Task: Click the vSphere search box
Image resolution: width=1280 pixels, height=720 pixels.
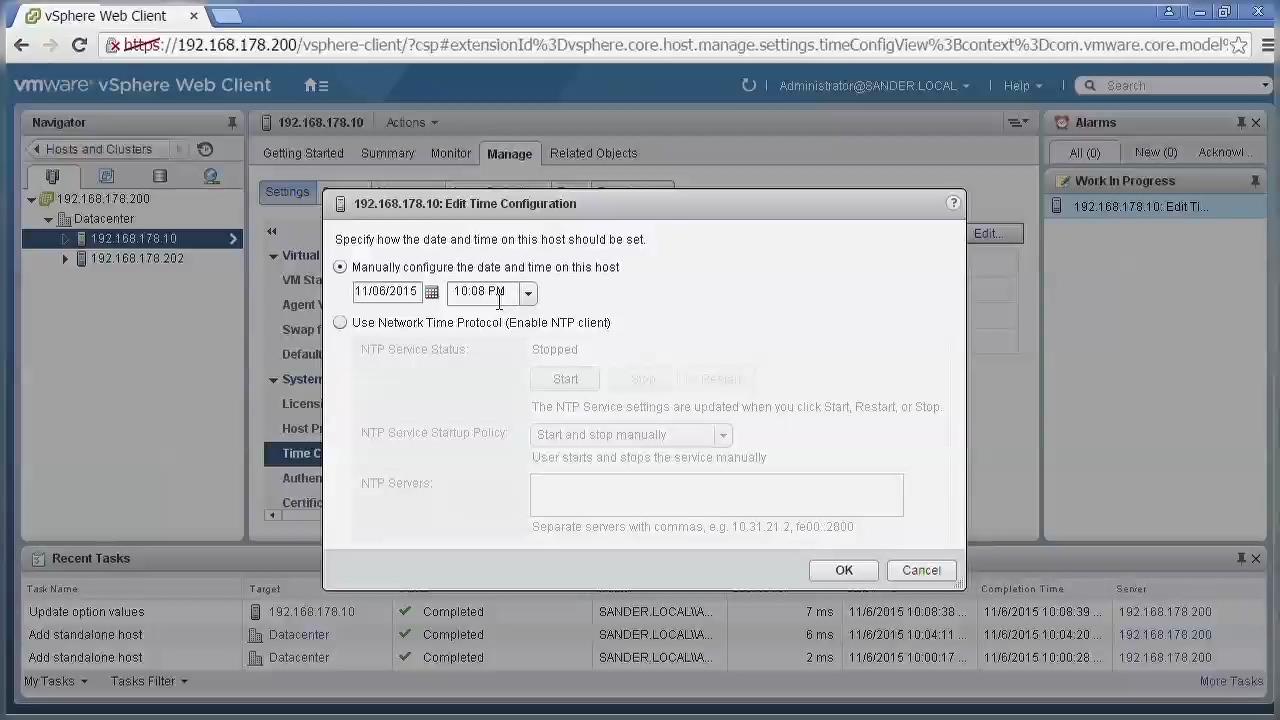Action: click(x=1174, y=85)
